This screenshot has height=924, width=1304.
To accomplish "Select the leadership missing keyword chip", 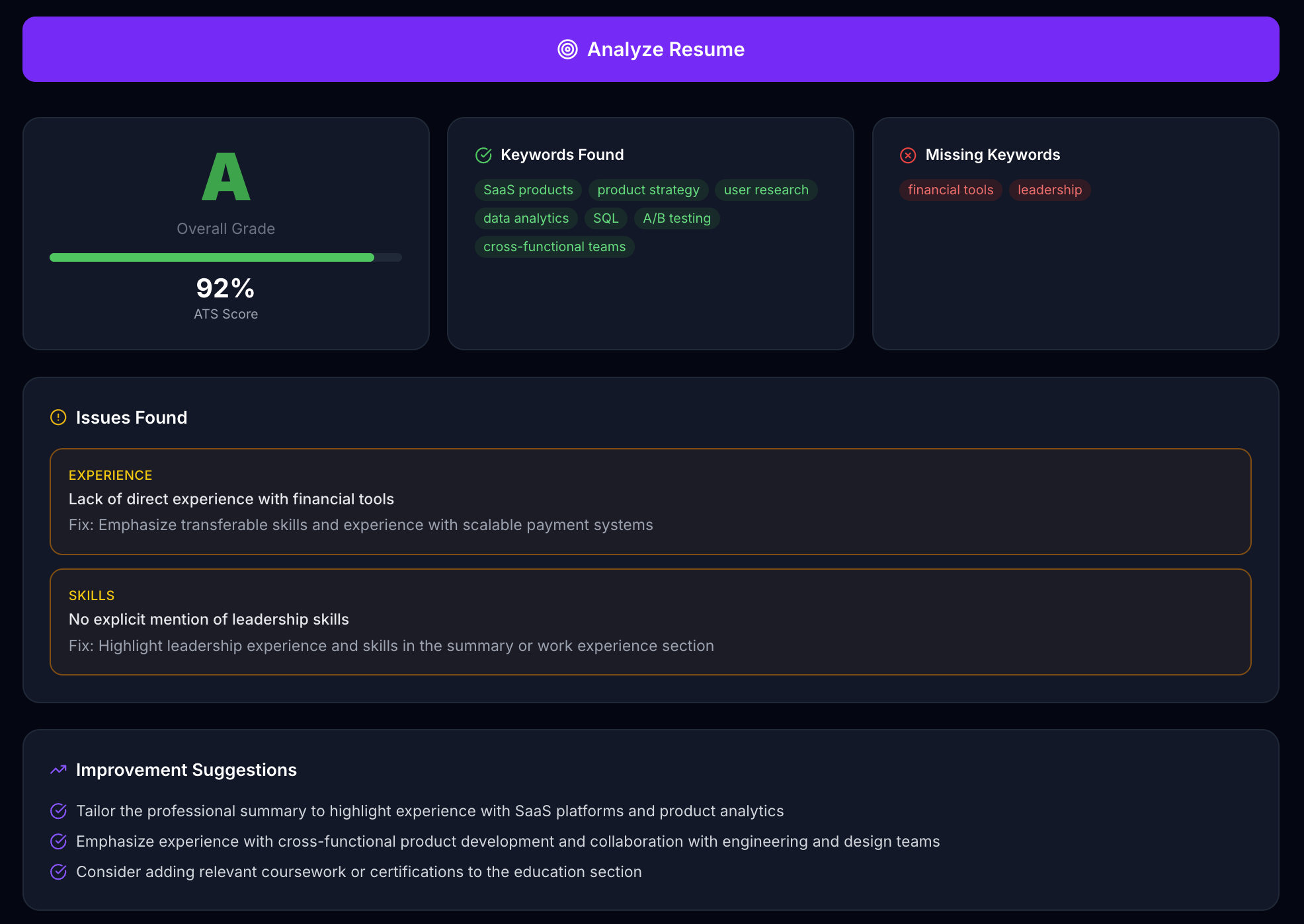I will (1049, 190).
